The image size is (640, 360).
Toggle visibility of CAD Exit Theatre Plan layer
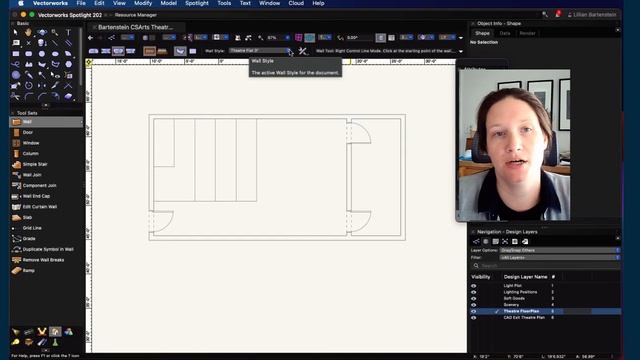[473, 317]
